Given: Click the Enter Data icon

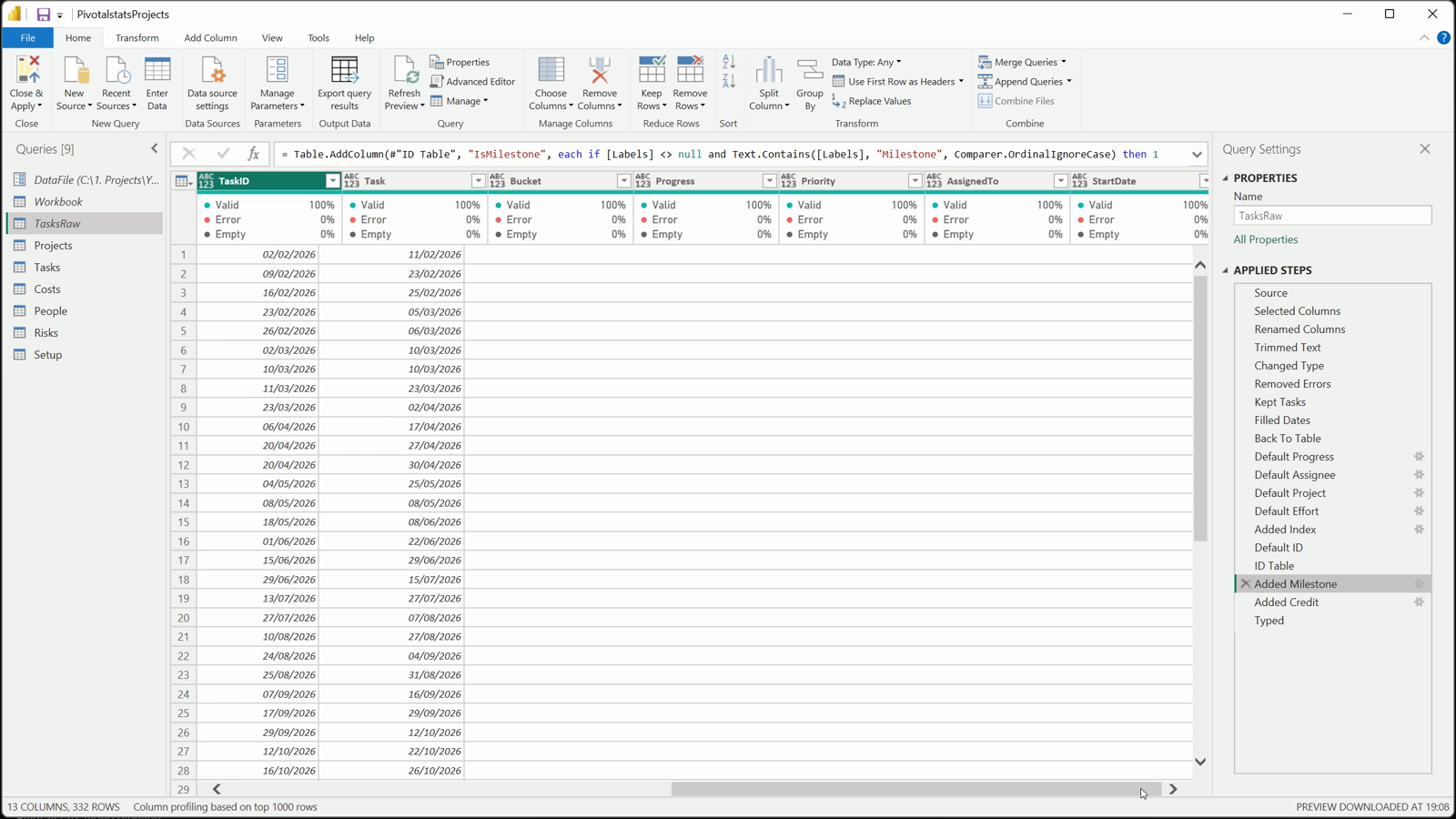Looking at the screenshot, I should [x=157, y=69].
